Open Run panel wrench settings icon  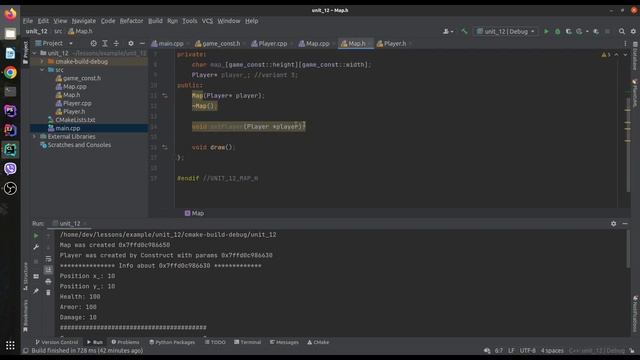[x=36, y=247]
